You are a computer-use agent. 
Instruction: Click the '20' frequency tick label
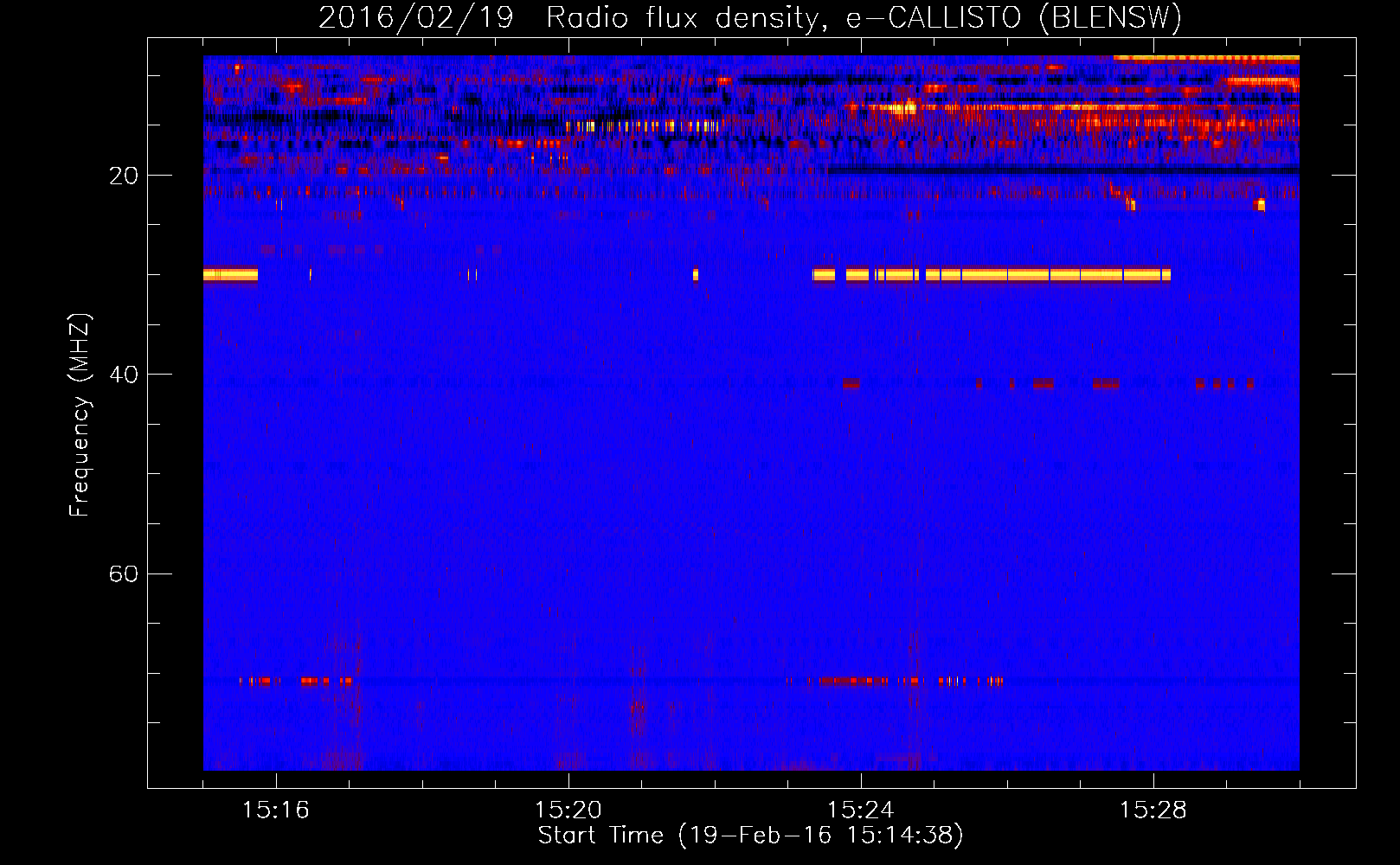pos(124,176)
